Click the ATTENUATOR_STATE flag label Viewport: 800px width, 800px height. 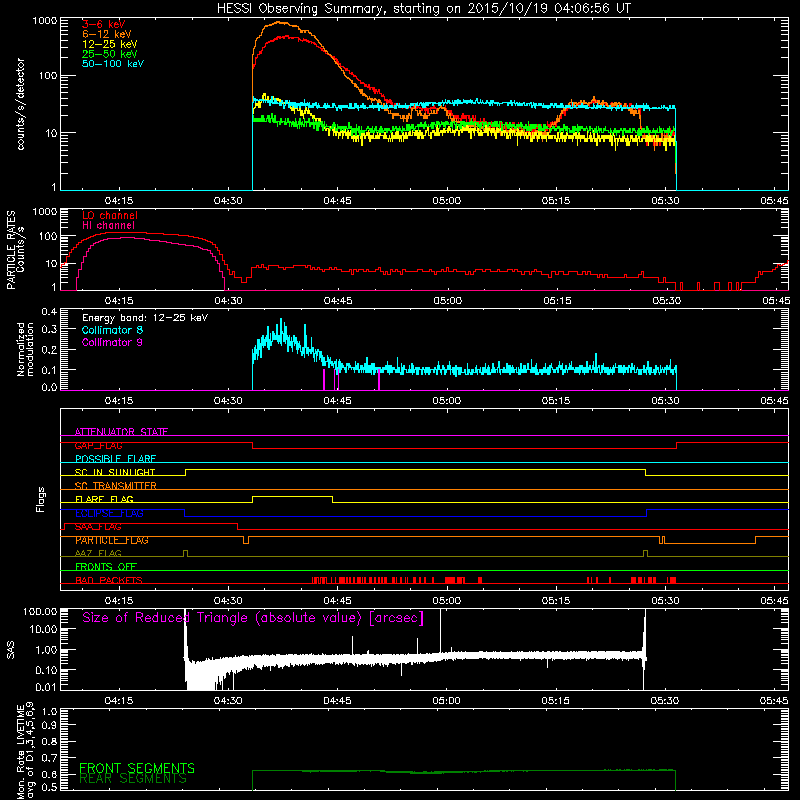(x=121, y=432)
